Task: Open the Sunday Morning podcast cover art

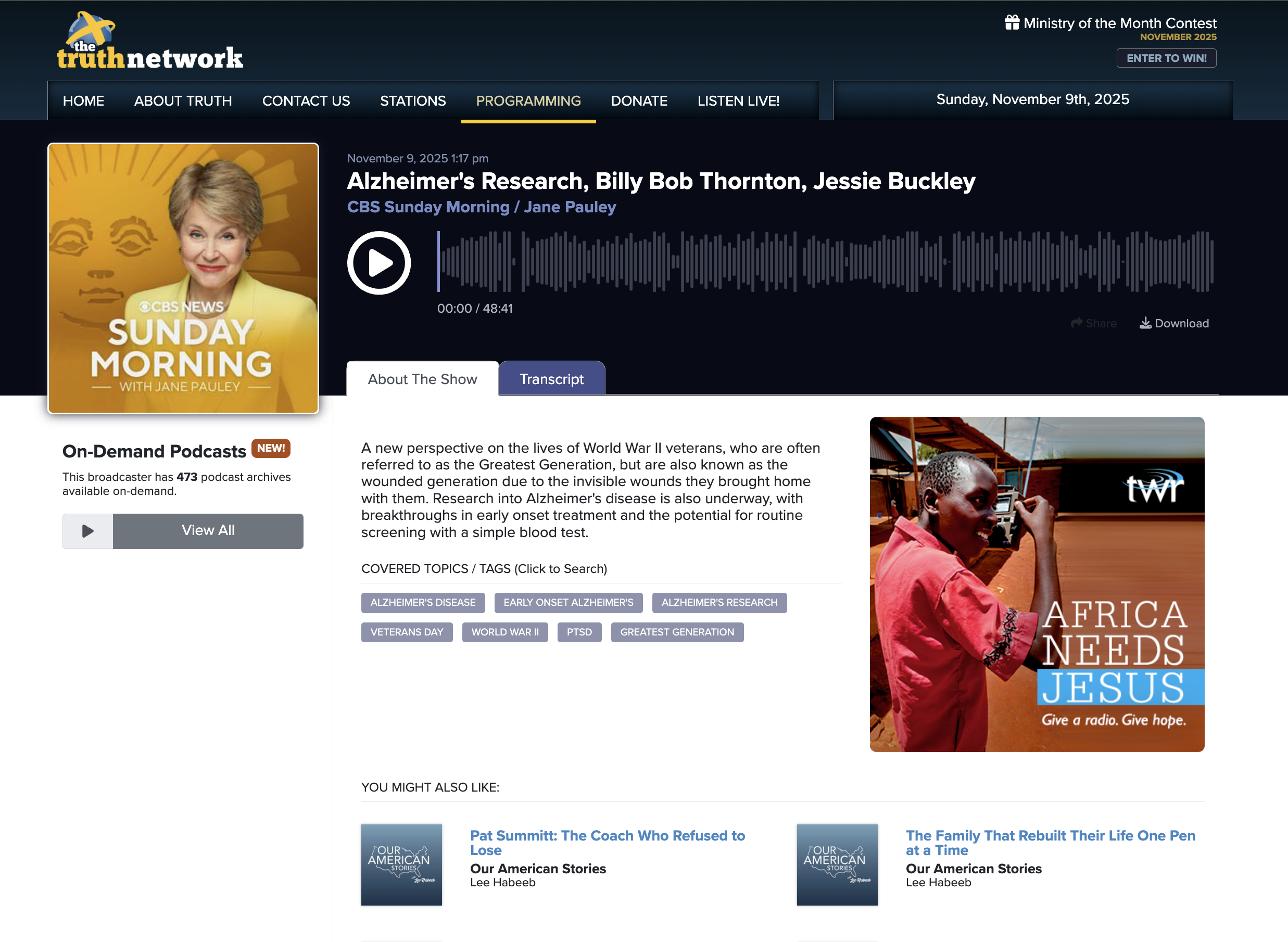Action: coord(183,278)
